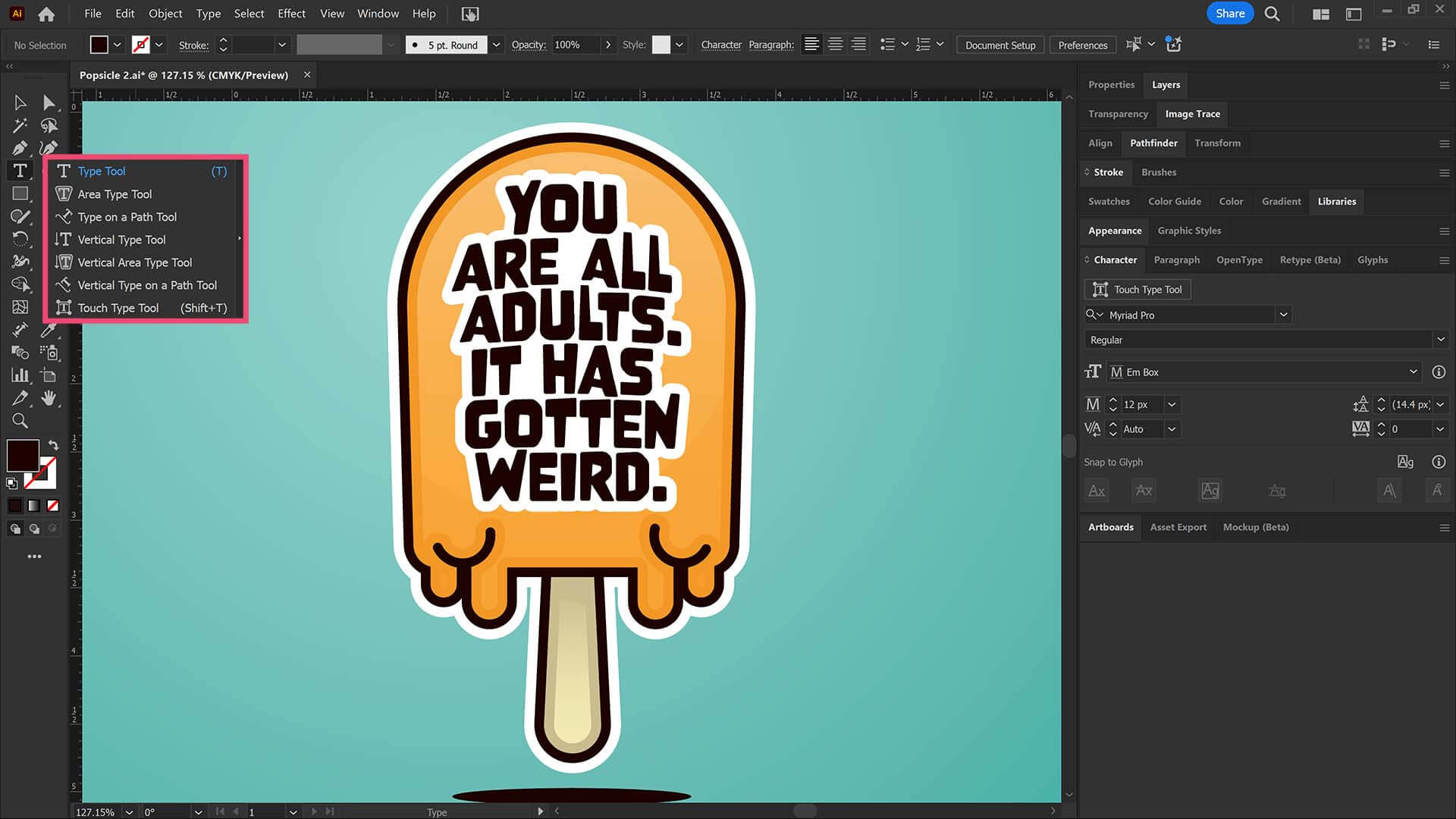
Task: Click the Opacity label link
Action: pyautogui.click(x=529, y=45)
